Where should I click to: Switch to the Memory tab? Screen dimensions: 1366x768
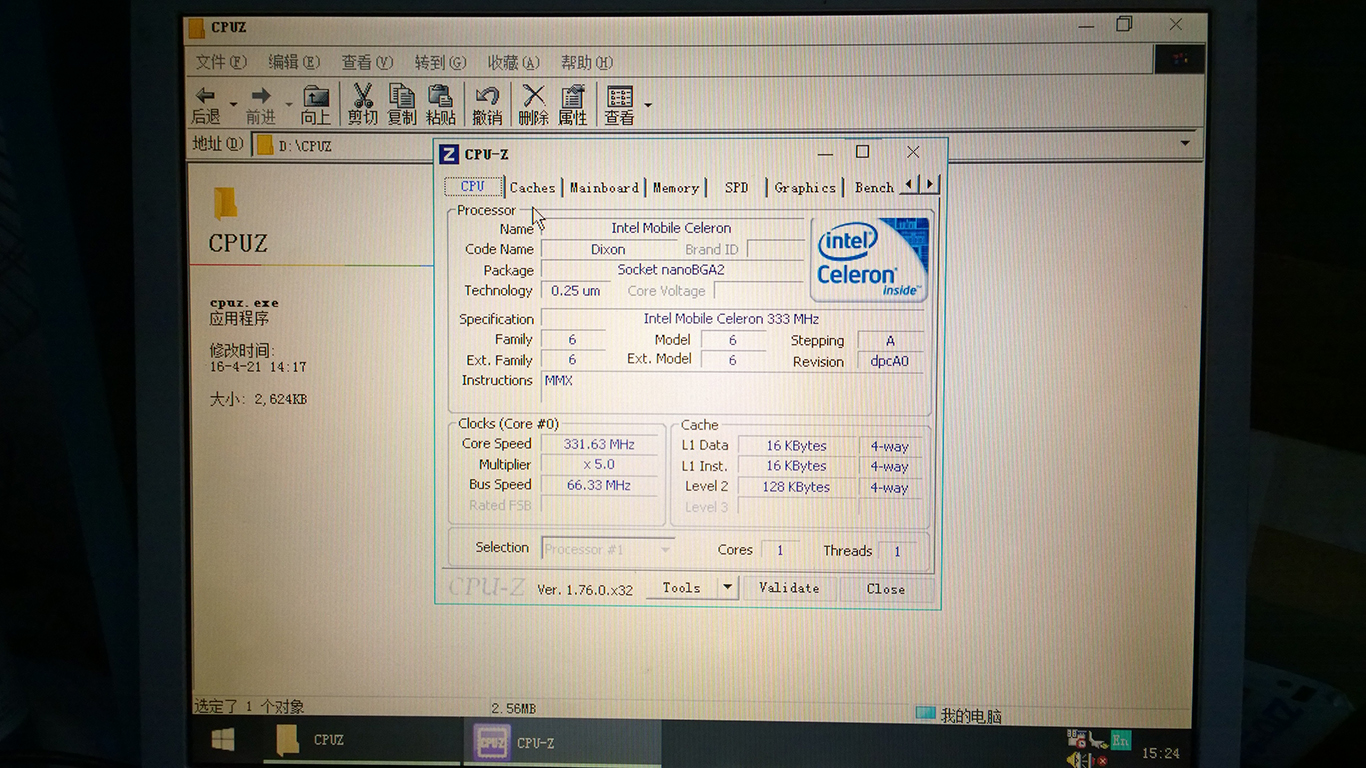click(676, 187)
